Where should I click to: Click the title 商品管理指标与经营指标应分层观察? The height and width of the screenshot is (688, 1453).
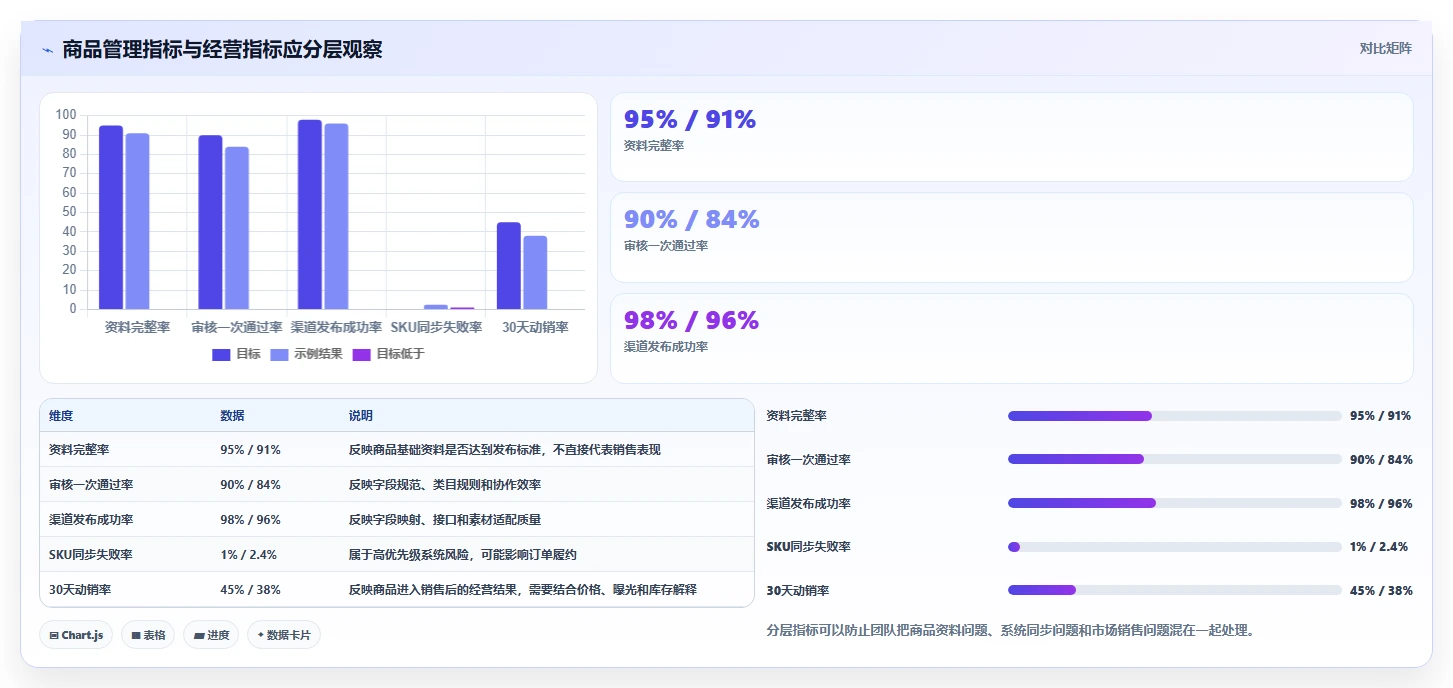[222, 50]
